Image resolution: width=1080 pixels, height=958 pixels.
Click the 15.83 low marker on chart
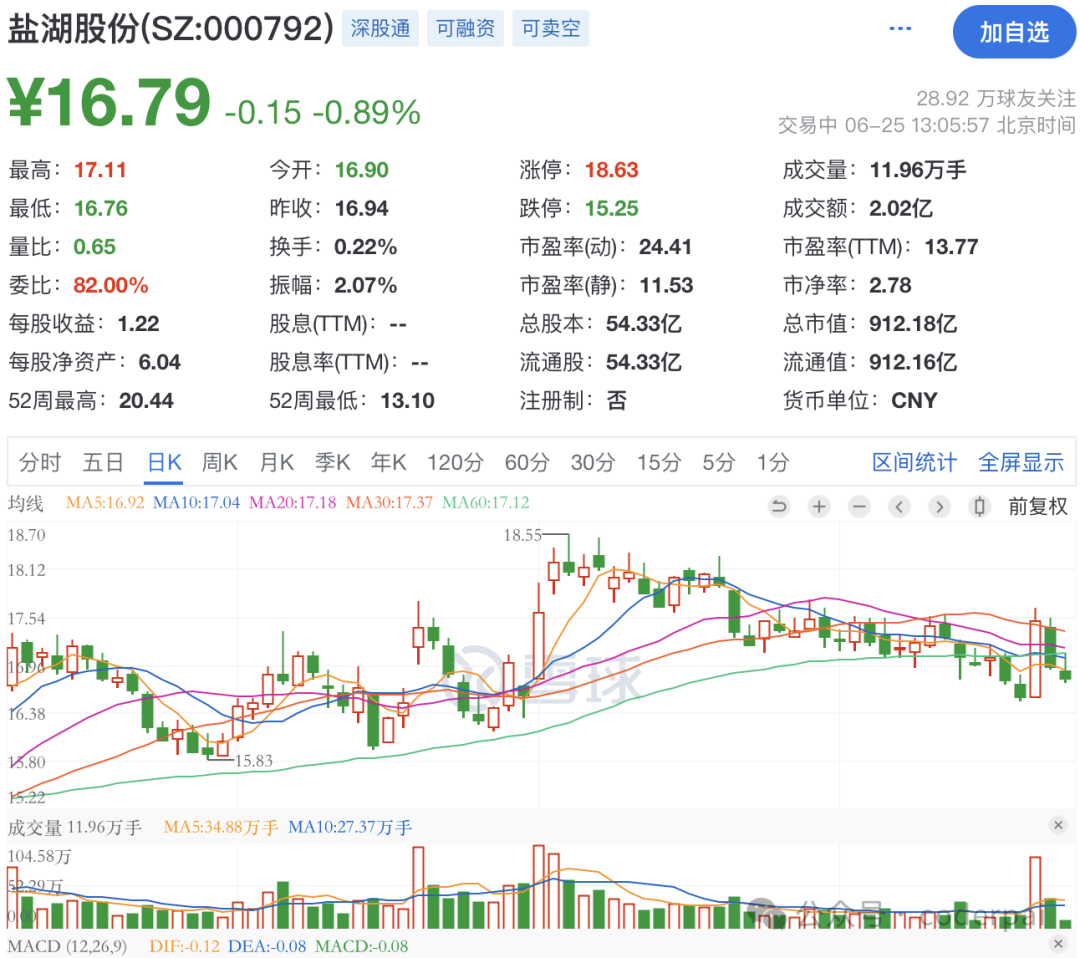click(x=254, y=760)
